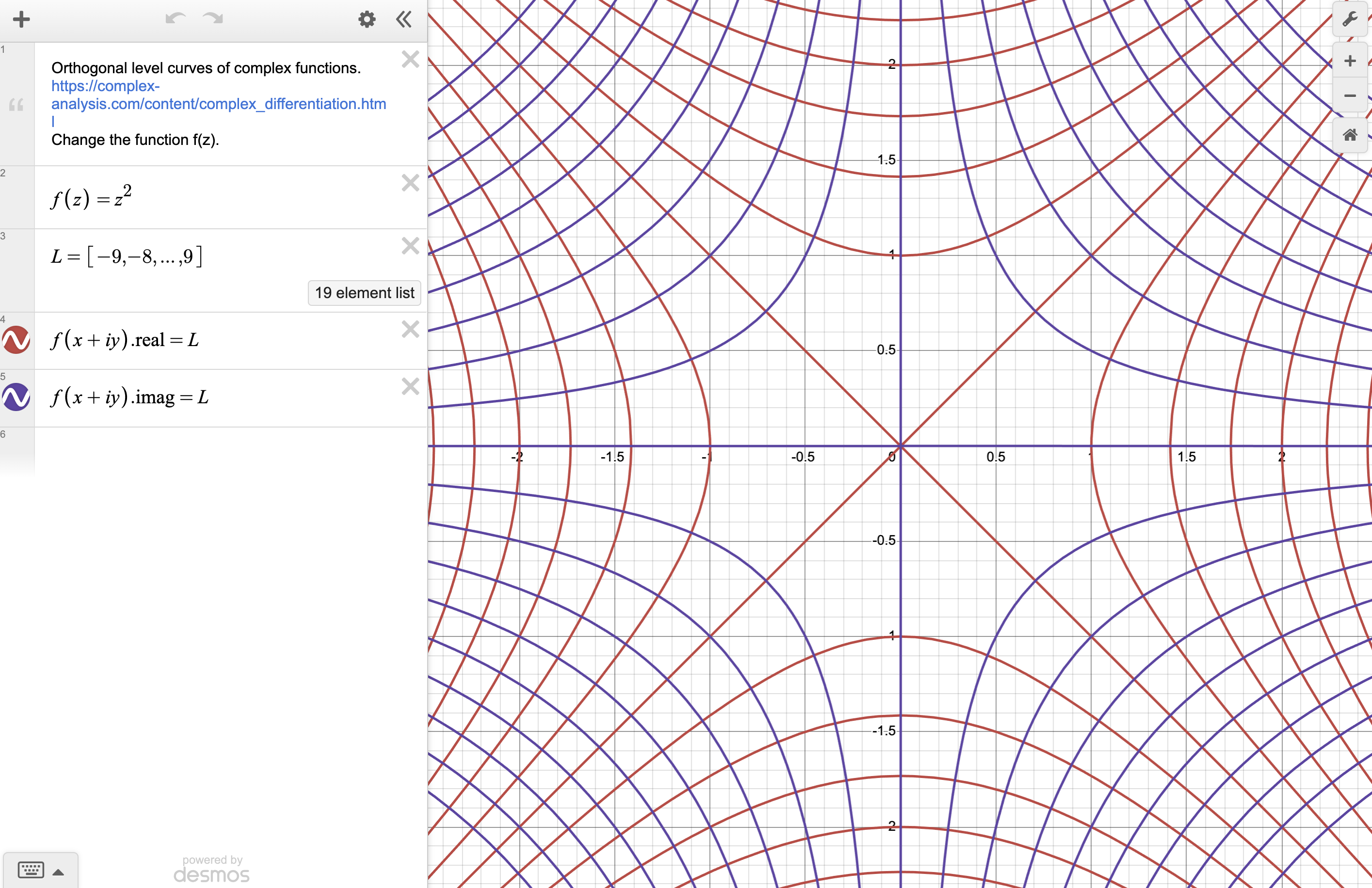Click the Redo arrow icon
The image size is (1372, 888).
213,19
